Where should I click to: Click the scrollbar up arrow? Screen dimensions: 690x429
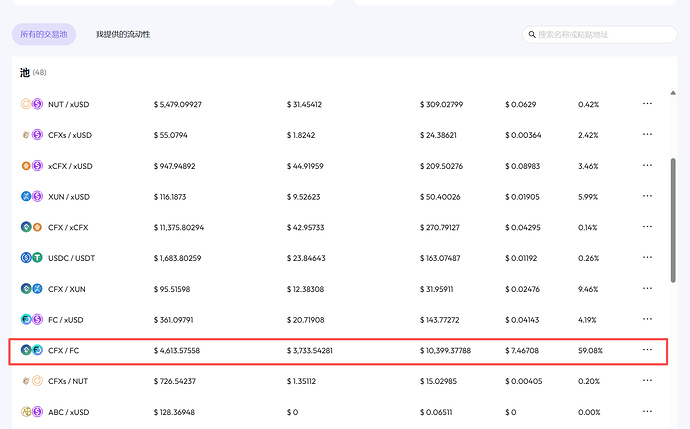tap(673, 93)
